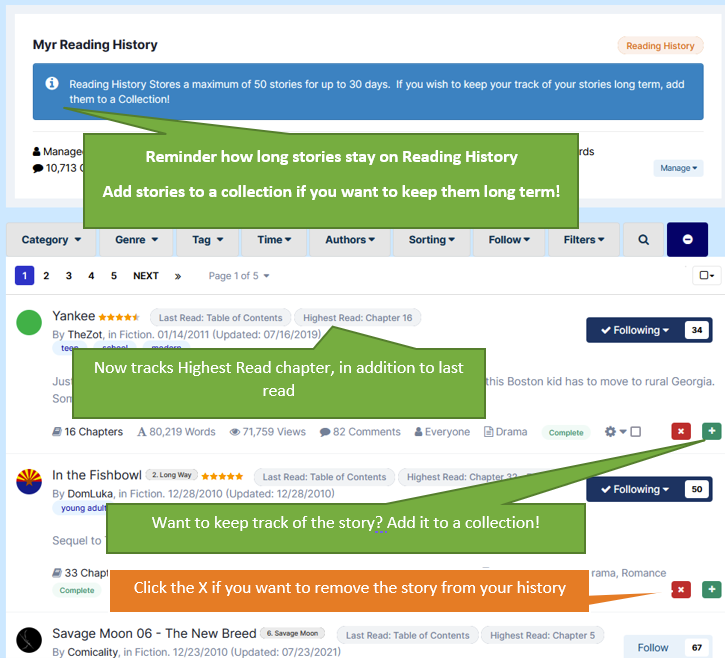Click the dark minus collapse button in filter bar
Image resolution: width=725 pixels, height=658 pixels.
click(687, 240)
